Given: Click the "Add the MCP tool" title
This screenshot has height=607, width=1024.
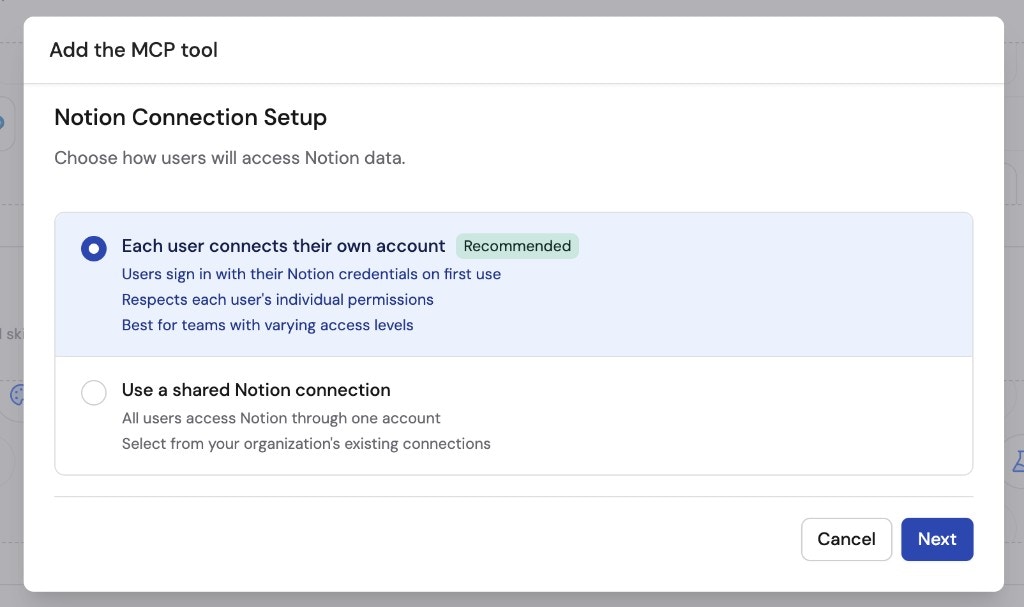Looking at the screenshot, I should (x=133, y=49).
